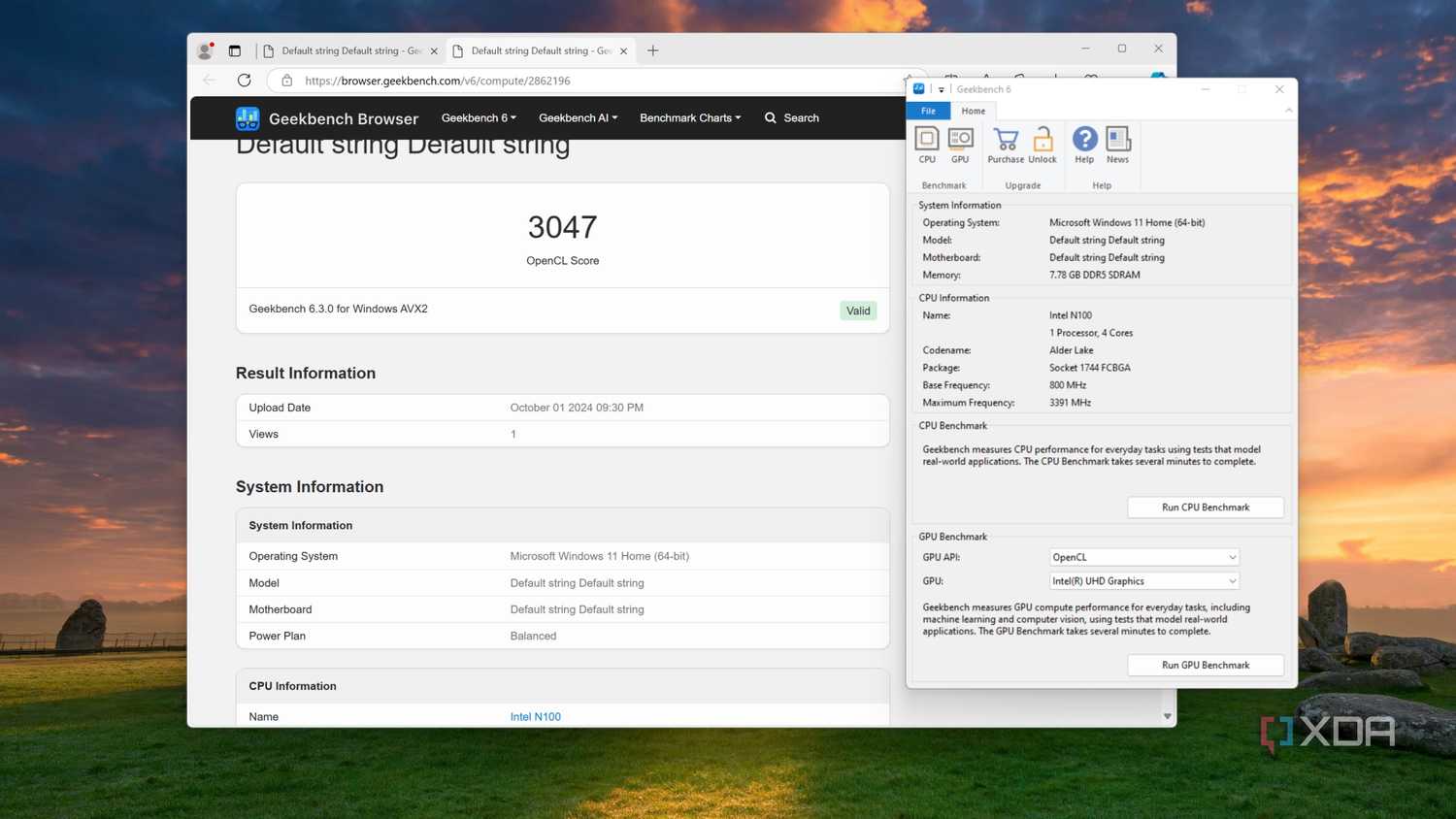Image resolution: width=1456 pixels, height=819 pixels.
Task: Click the Alder Lake codename value
Action: click(1071, 350)
